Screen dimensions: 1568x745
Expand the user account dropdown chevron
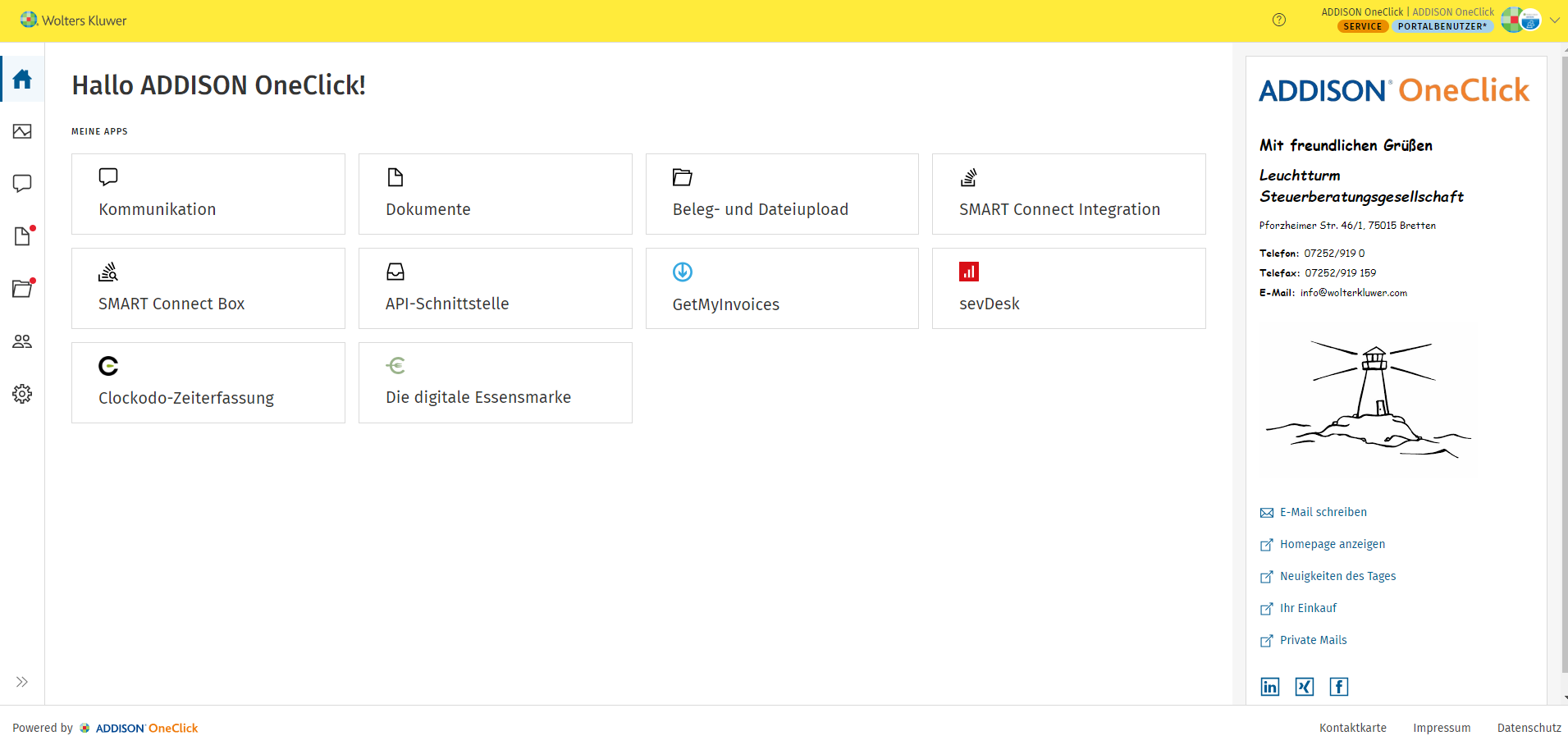click(x=1555, y=20)
